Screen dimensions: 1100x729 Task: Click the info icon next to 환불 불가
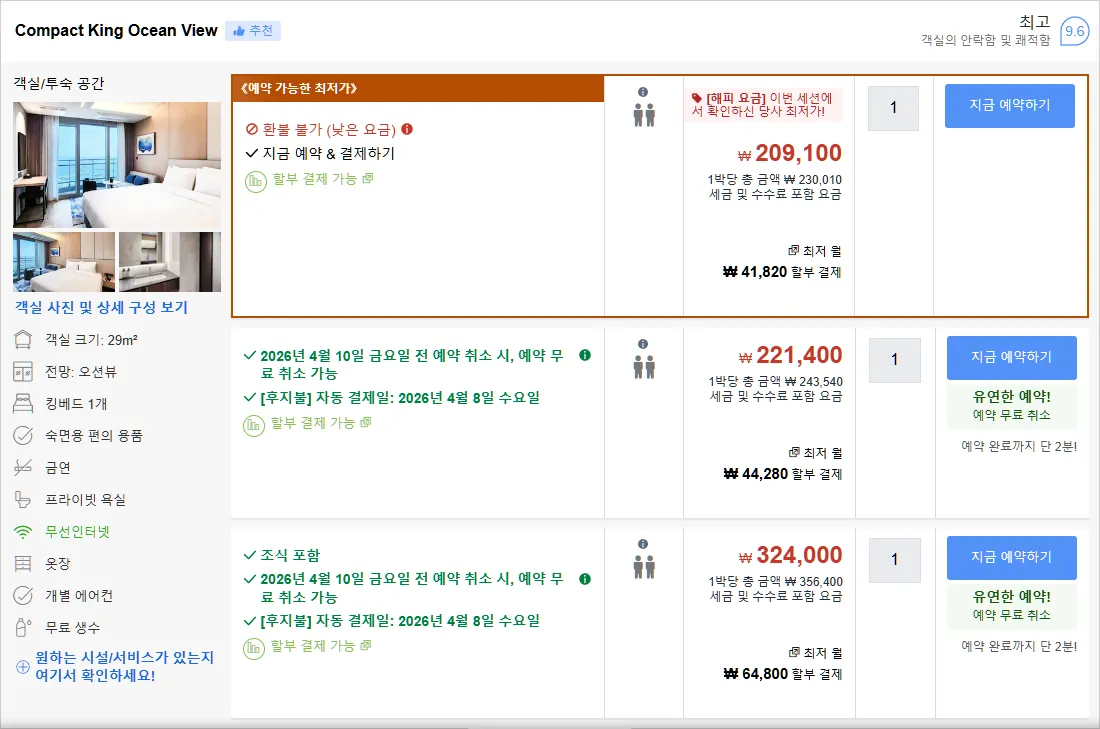407,129
